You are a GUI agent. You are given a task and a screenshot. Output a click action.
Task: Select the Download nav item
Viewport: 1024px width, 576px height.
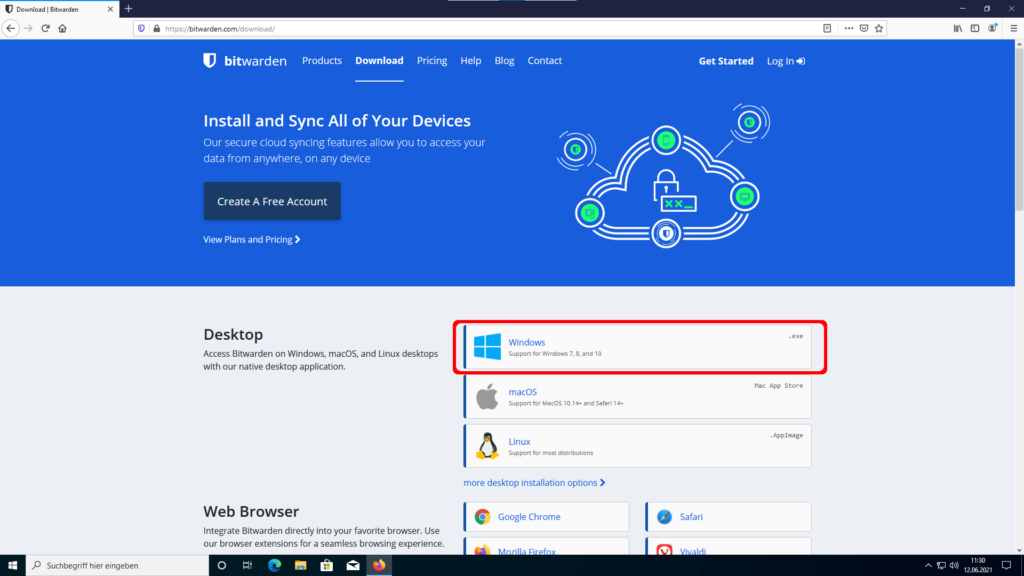[379, 61]
